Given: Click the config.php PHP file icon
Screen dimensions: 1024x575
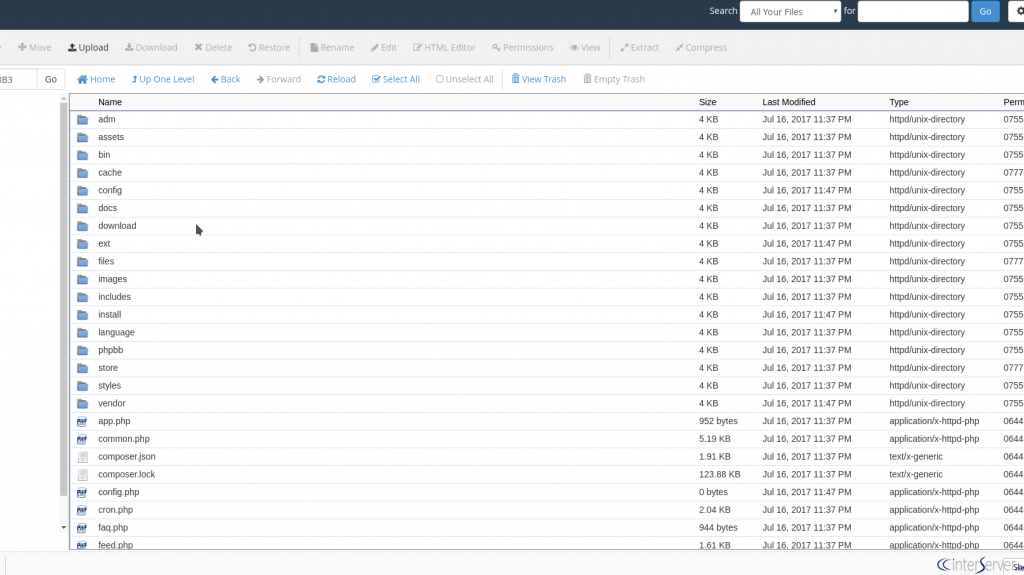Looking at the screenshot, I should coord(82,492).
